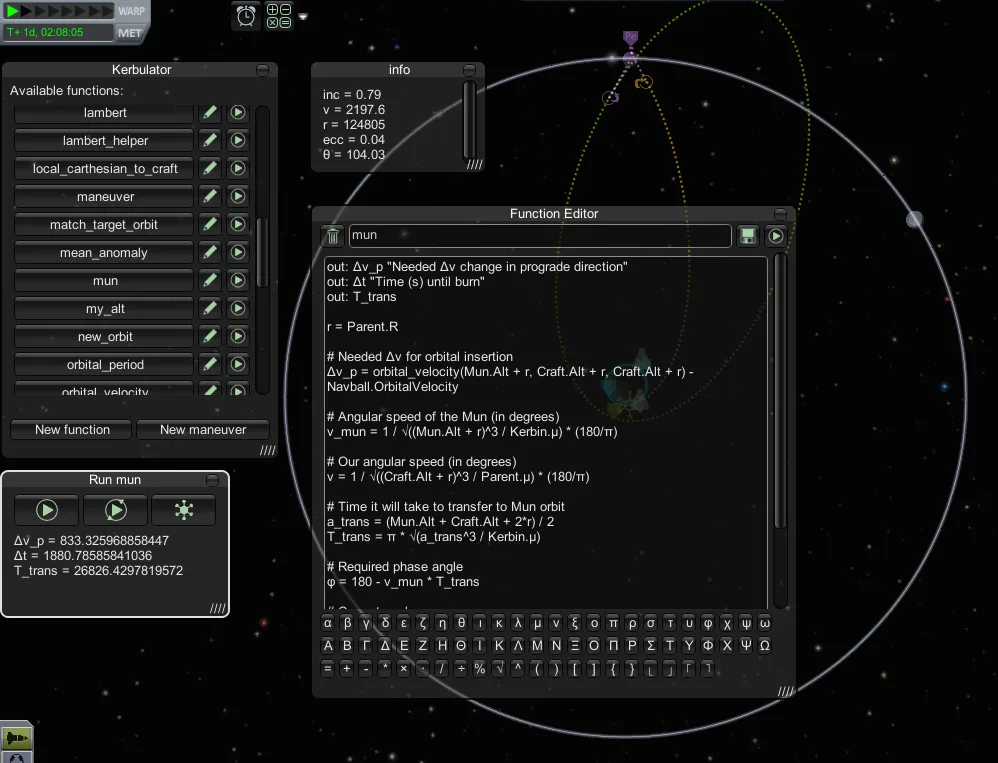Click inside the function code text area
The width and height of the screenshot is (998, 763).
pos(546,433)
